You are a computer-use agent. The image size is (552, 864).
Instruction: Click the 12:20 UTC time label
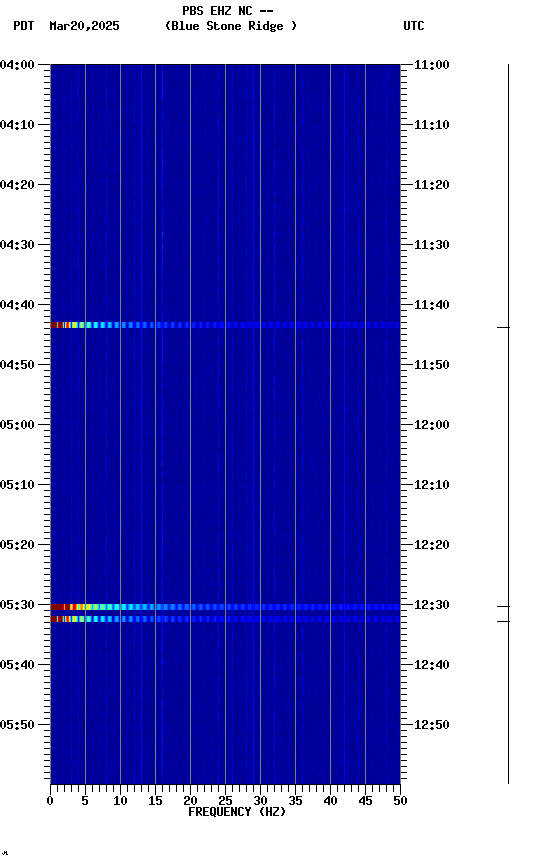[432, 545]
